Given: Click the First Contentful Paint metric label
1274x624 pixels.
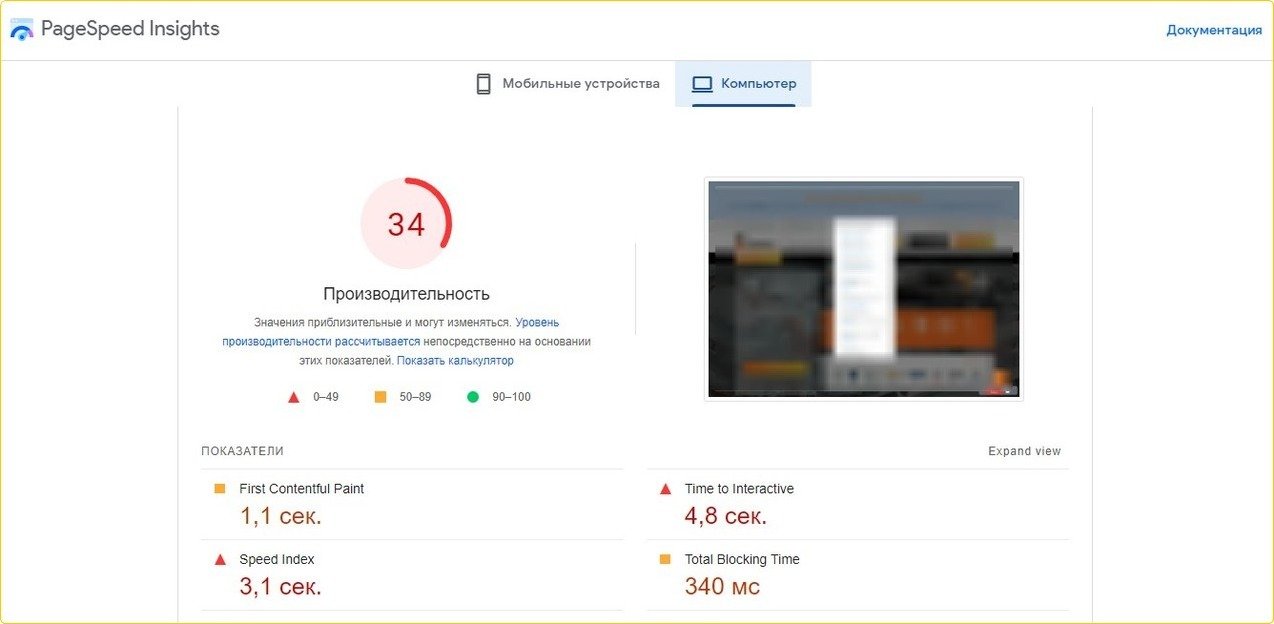Looking at the screenshot, I should coord(301,489).
